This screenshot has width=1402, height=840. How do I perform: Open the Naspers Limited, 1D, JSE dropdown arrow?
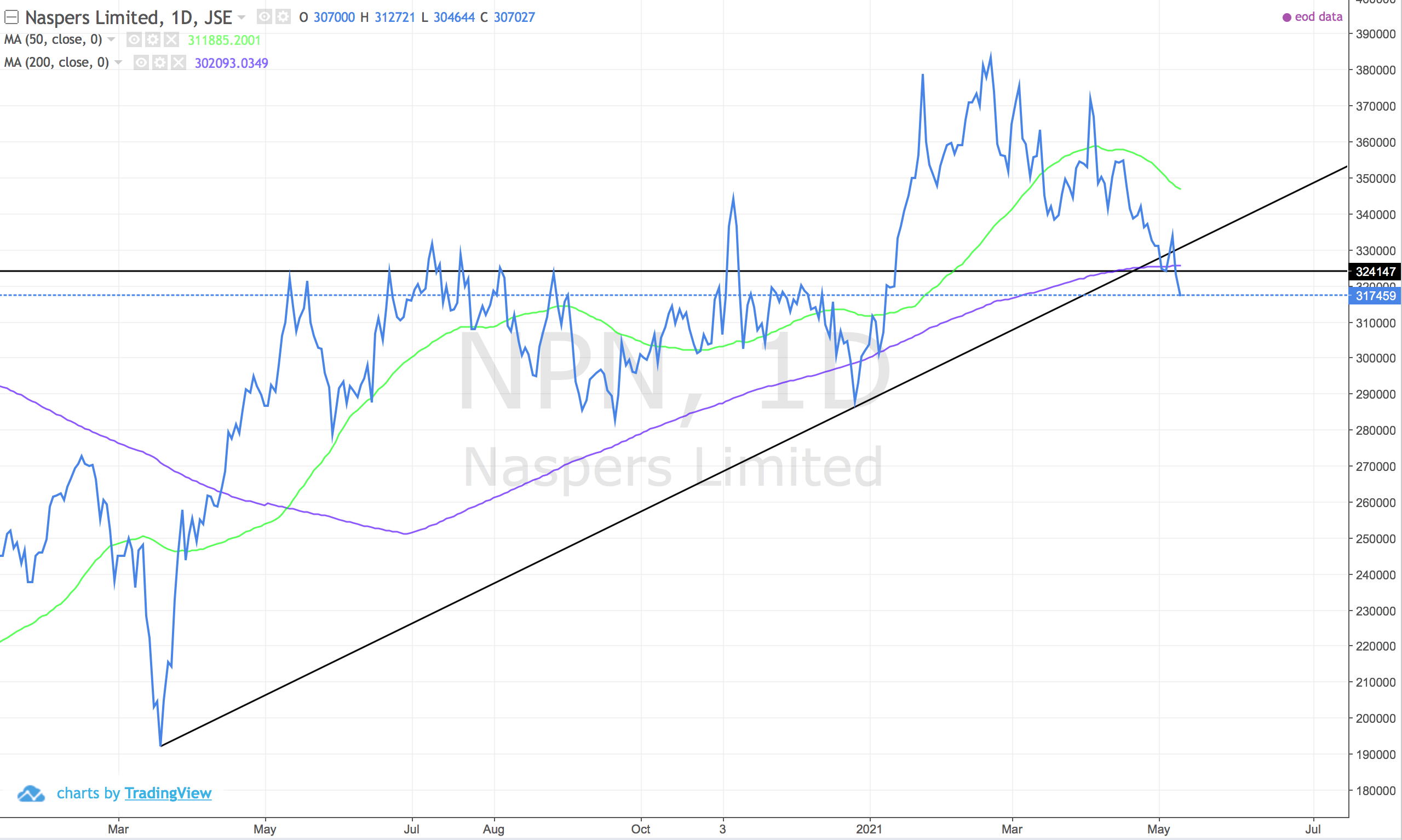[242, 18]
